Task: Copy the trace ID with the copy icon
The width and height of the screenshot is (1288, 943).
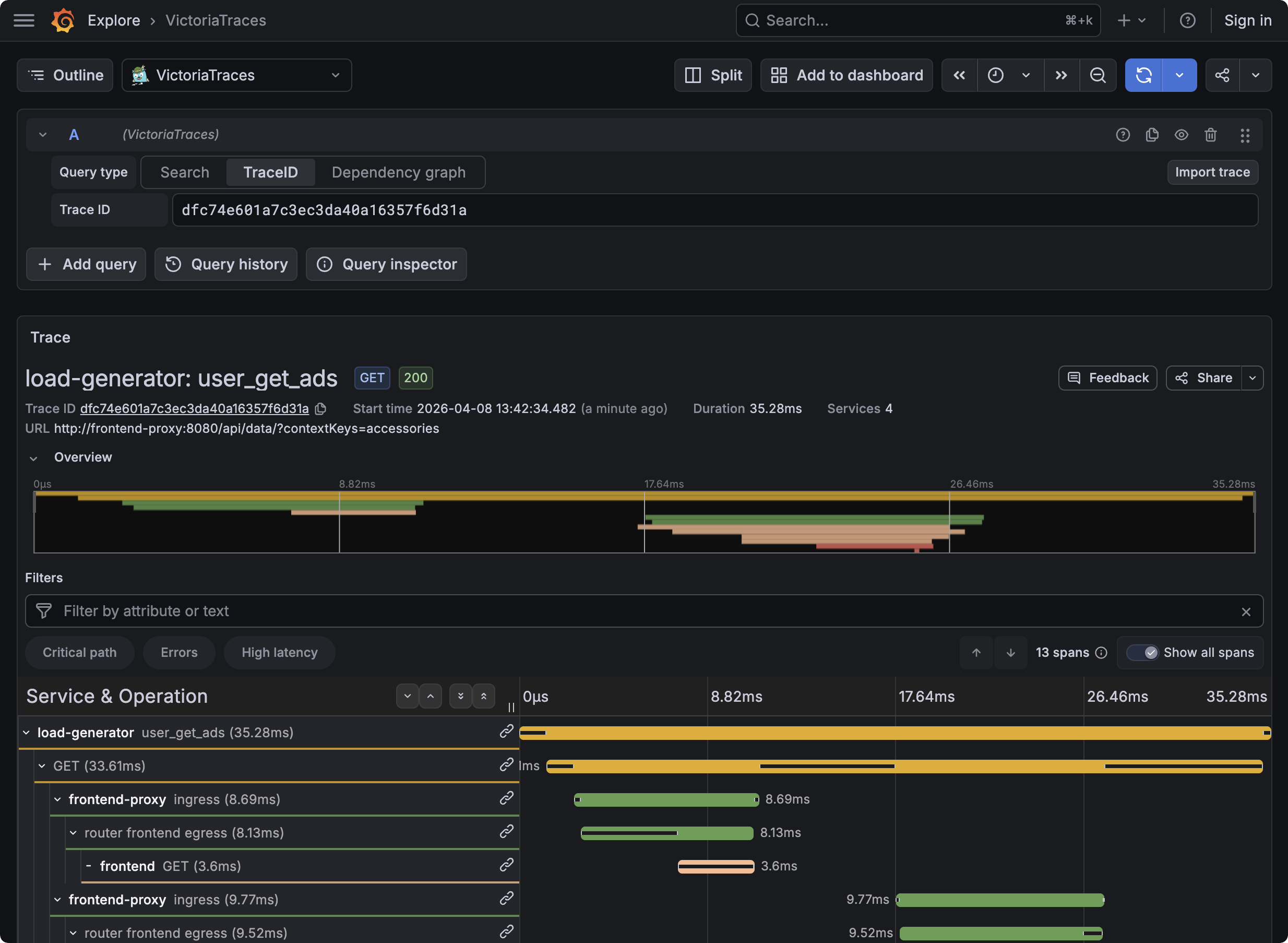Action: click(x=320, y=409)
